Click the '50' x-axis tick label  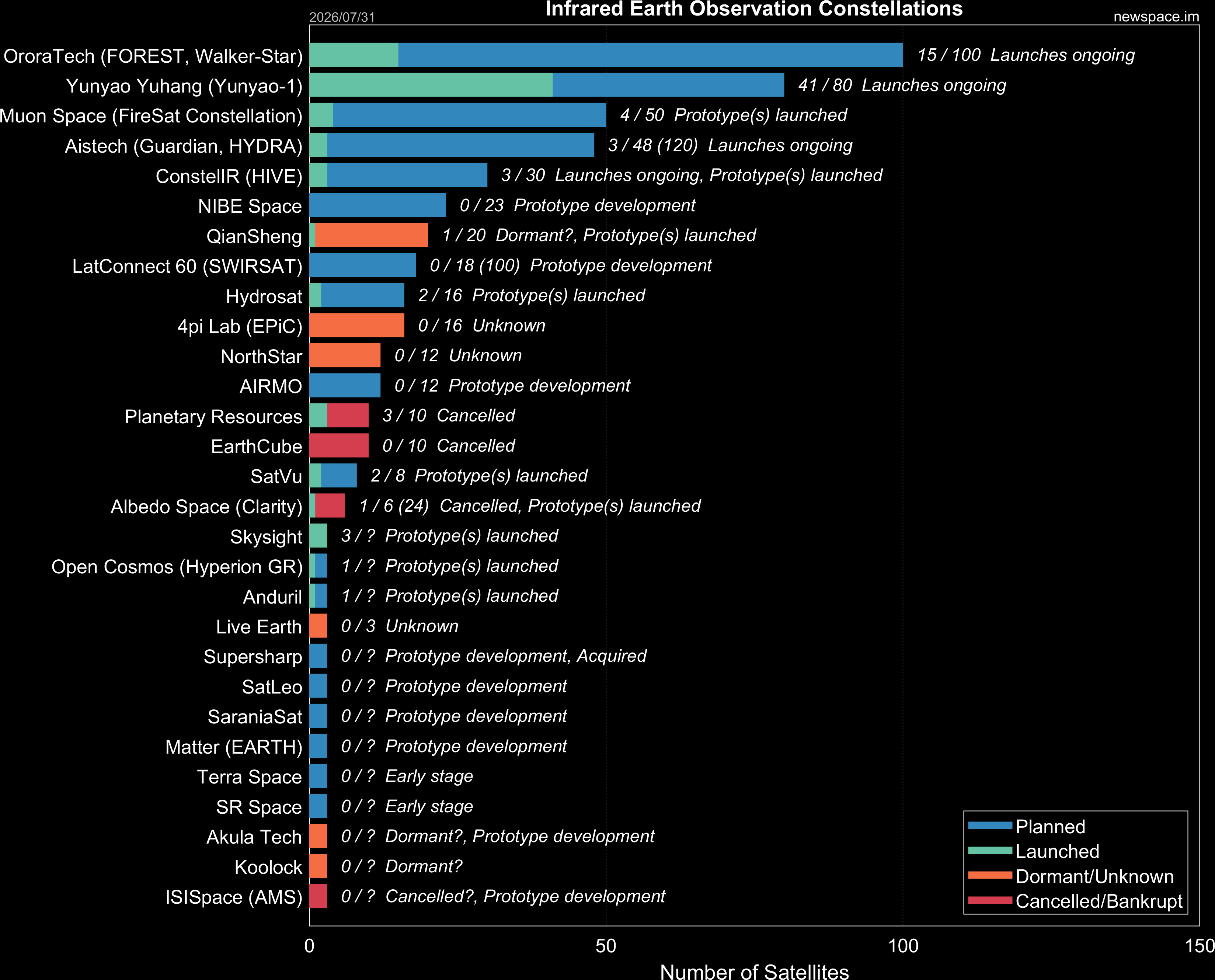[x=606, y=946]
